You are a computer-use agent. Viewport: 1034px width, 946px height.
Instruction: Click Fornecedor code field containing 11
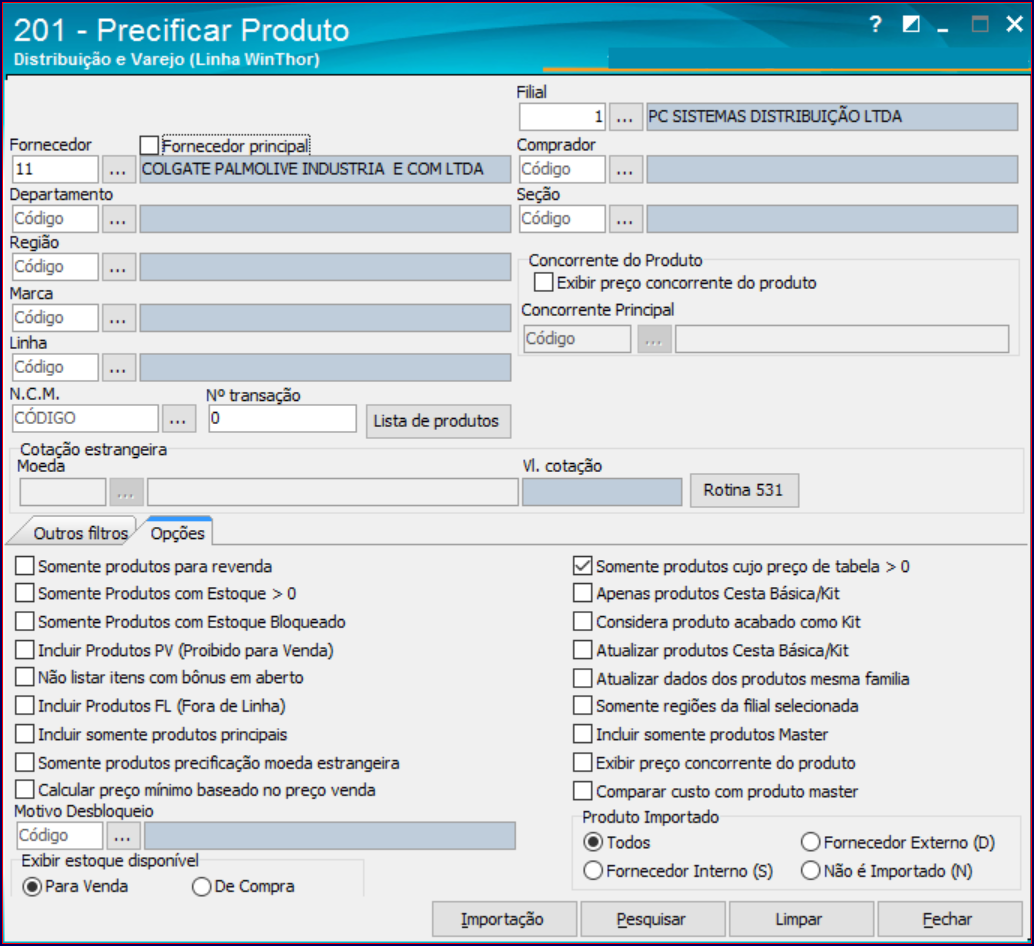click(x=55, y=169)
